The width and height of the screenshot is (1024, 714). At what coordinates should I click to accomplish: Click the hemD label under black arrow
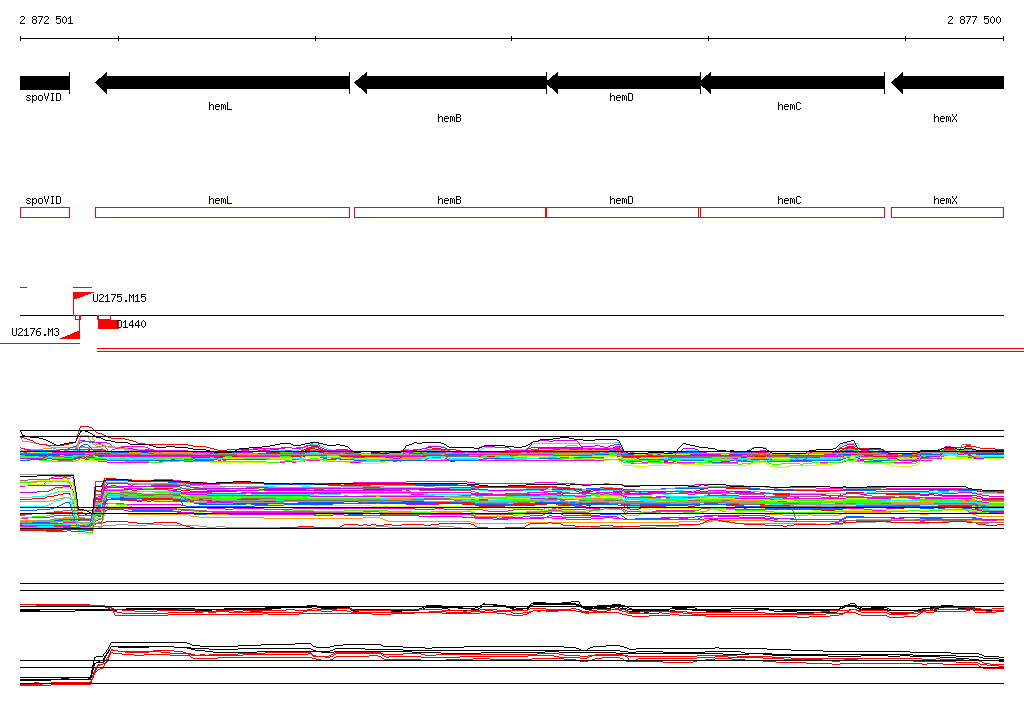click(x=621, y=97)
